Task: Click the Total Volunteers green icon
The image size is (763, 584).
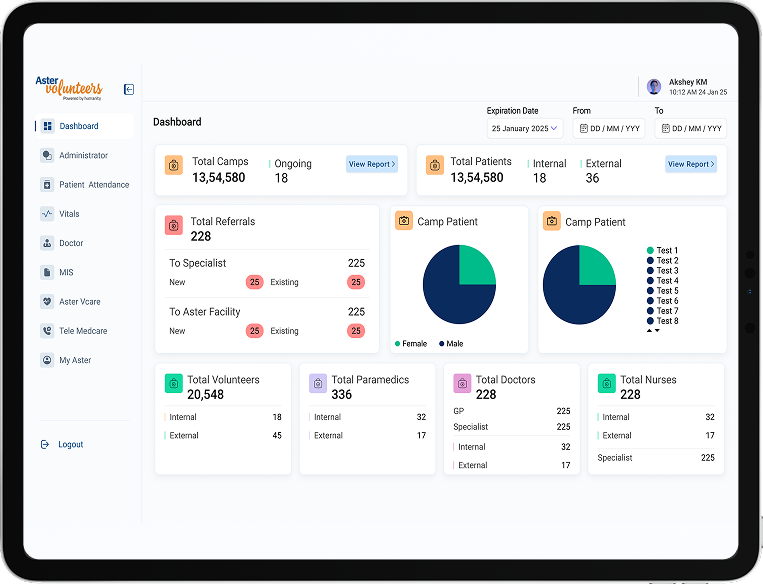Action: (x=174, y=384)
